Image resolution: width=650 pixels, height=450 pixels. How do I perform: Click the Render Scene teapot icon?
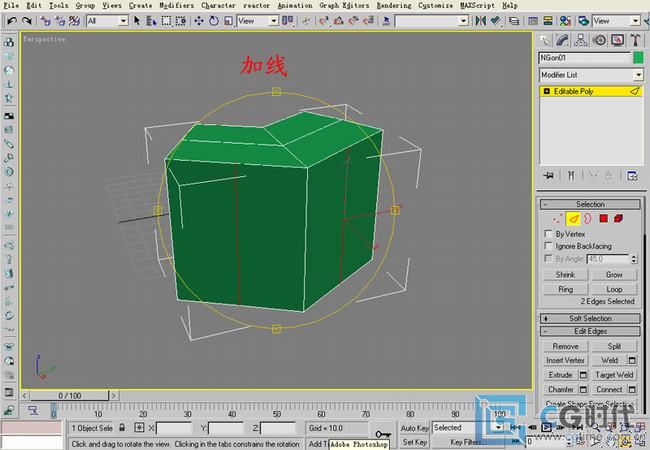click(x=583, y=21)
